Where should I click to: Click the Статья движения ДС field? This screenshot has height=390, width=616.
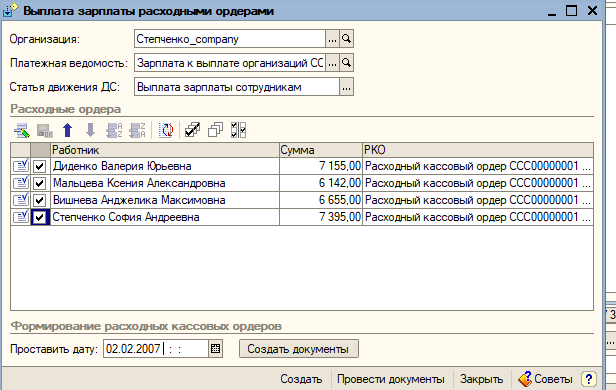[236, 87]
